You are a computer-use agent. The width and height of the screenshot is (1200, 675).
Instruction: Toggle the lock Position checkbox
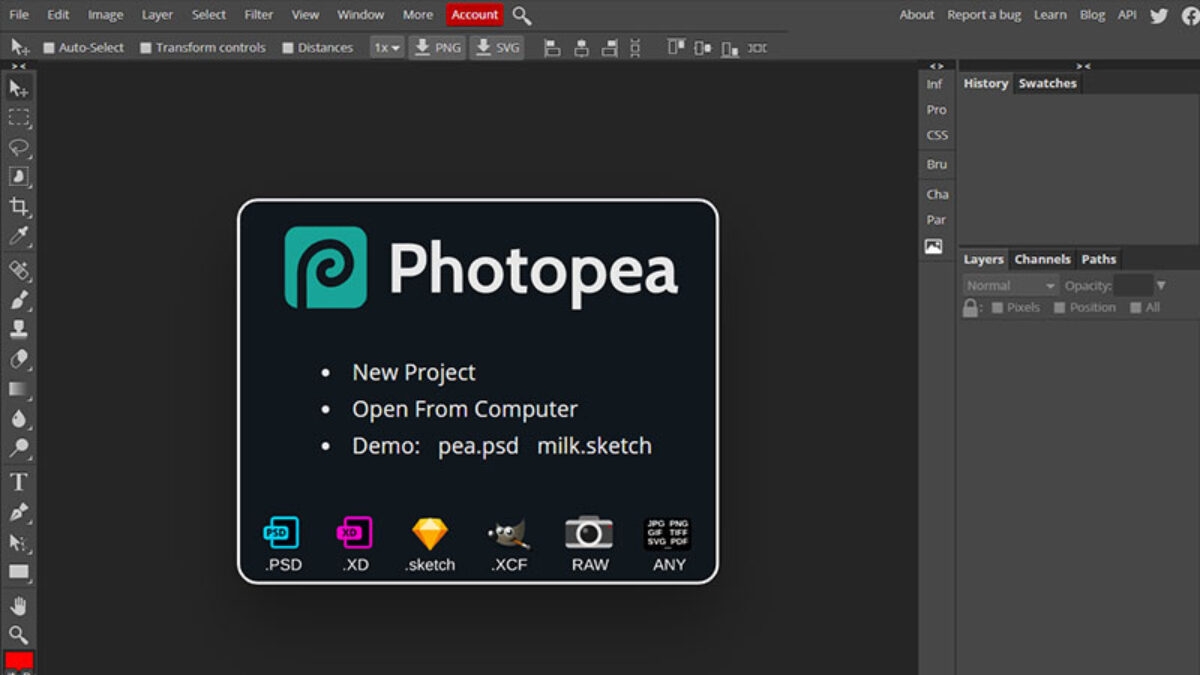(x=1060, y=308)
